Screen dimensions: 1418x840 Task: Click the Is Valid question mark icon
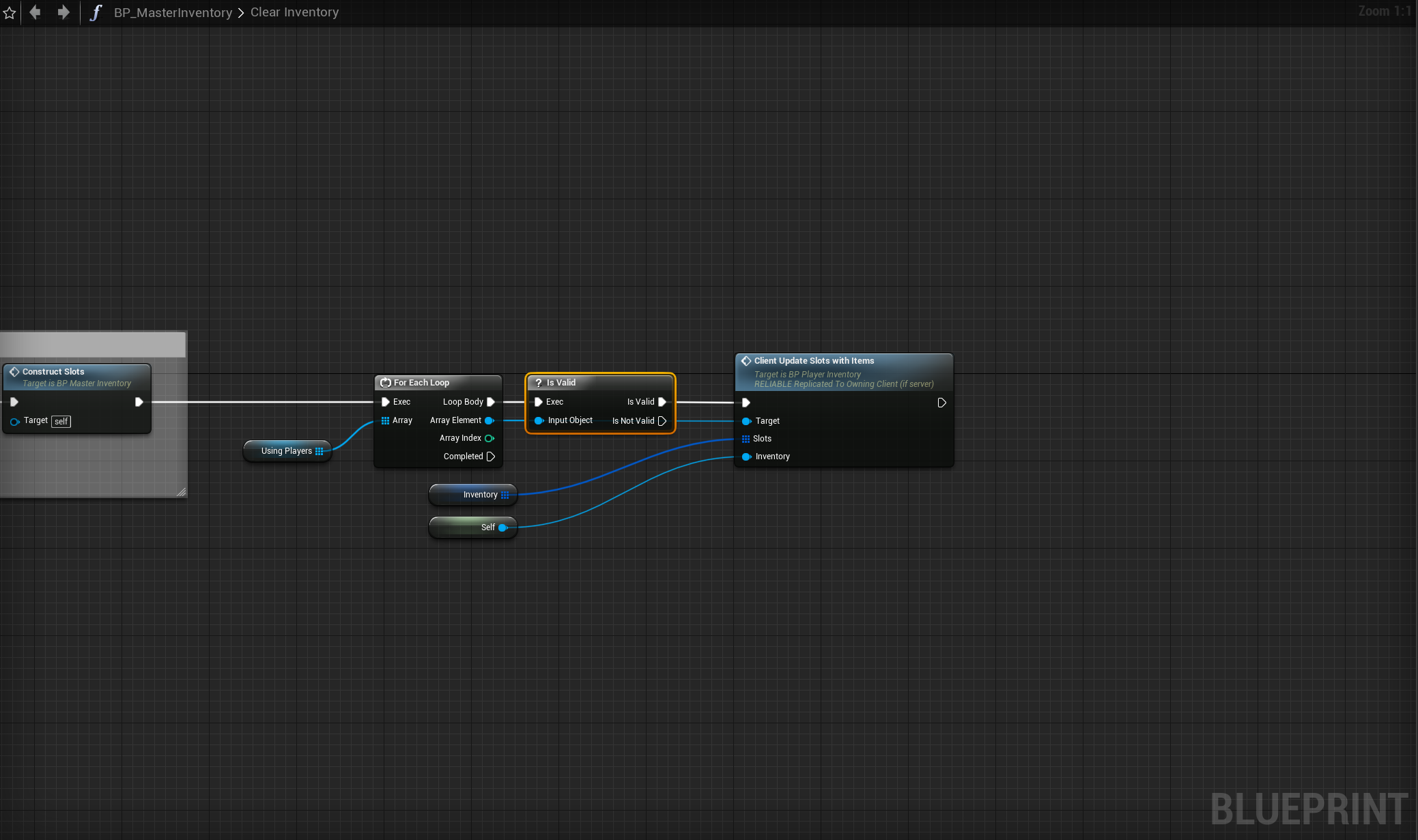[539, 383]
